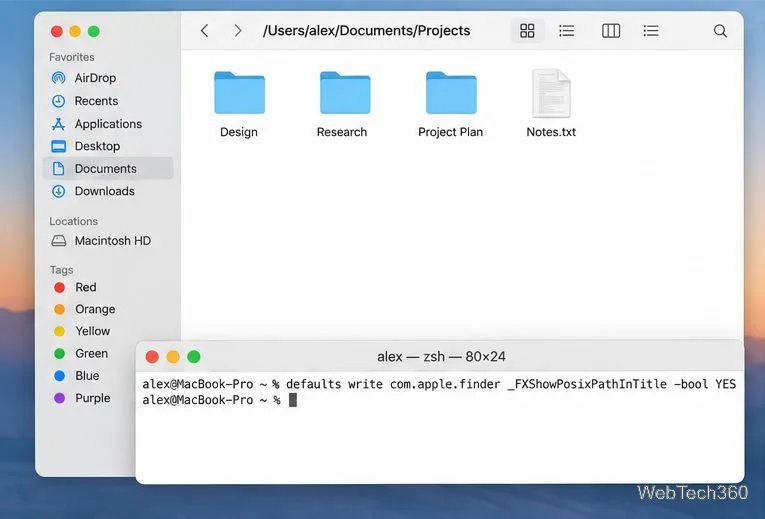This screenshot has height=519, width=765.
Task: Click the defaults write command line in Terminal
Action: tap(439, 384)
